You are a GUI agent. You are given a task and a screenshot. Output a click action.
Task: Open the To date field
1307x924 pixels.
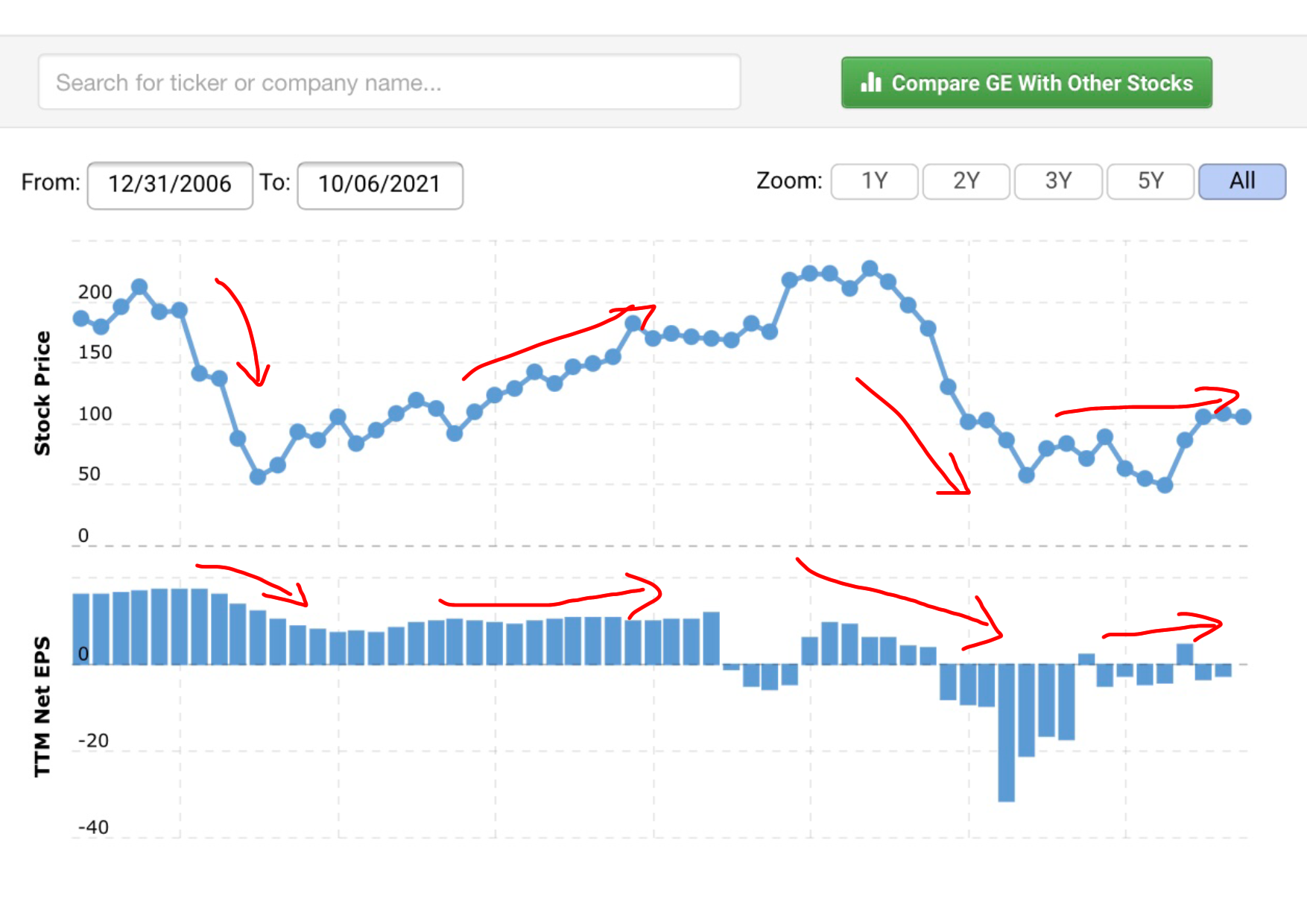(380, 184)
